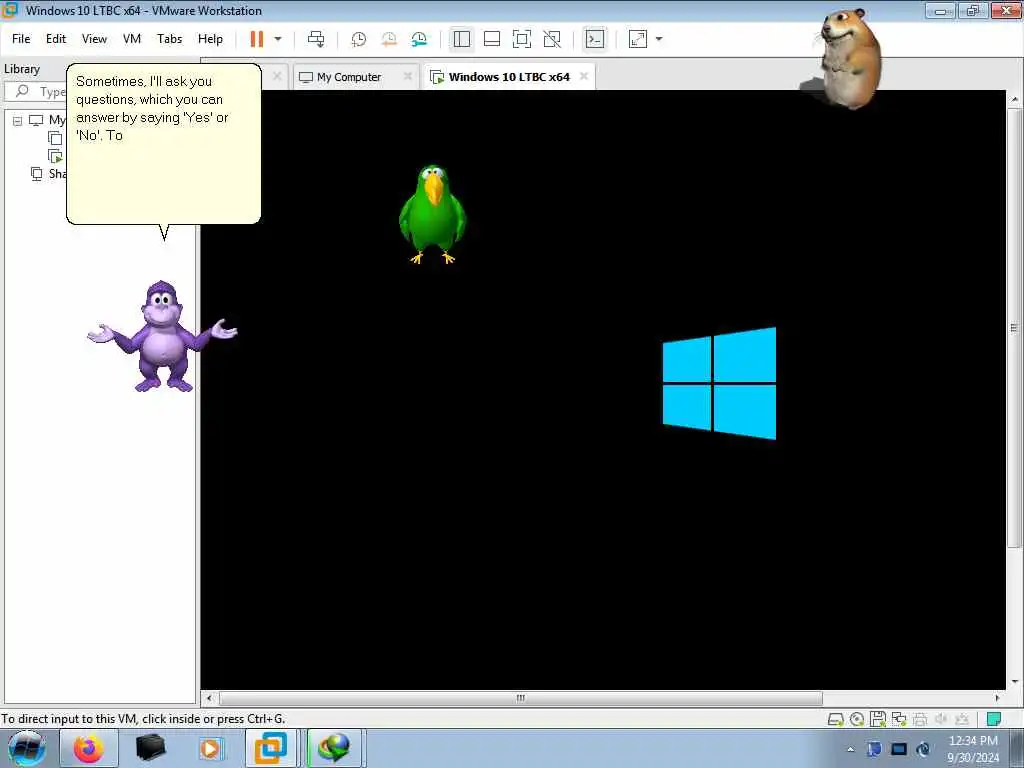Close the partially hidden first tab

(277, 76)
